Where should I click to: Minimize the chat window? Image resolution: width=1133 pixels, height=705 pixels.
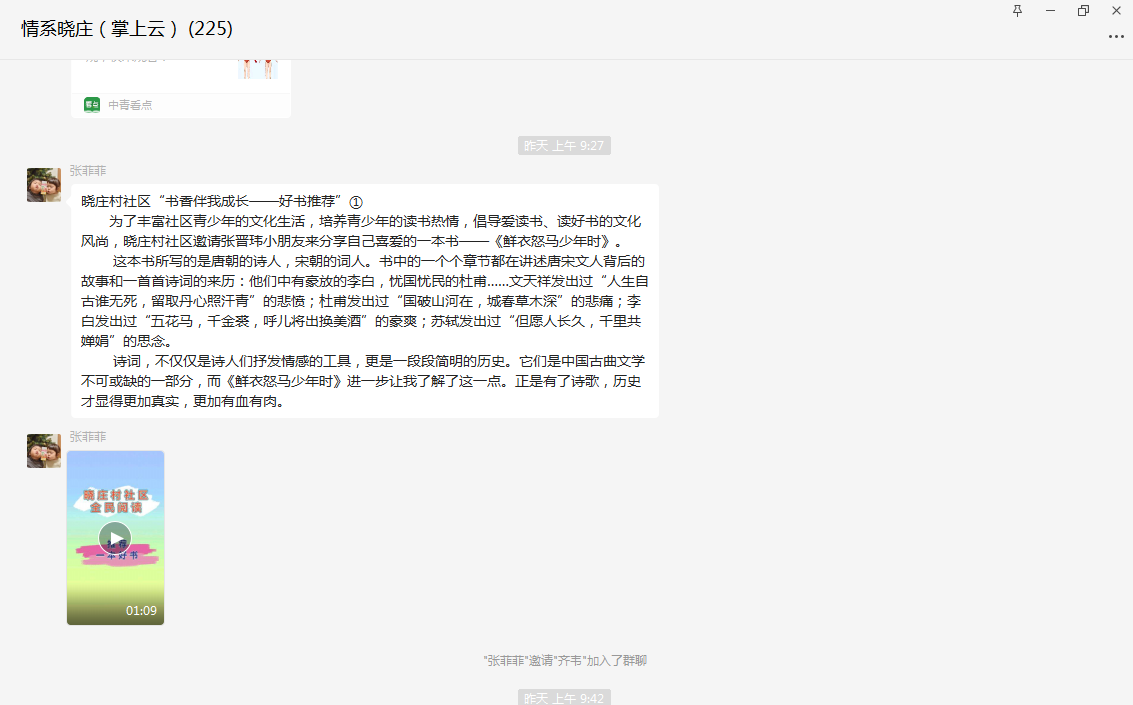1050,11
